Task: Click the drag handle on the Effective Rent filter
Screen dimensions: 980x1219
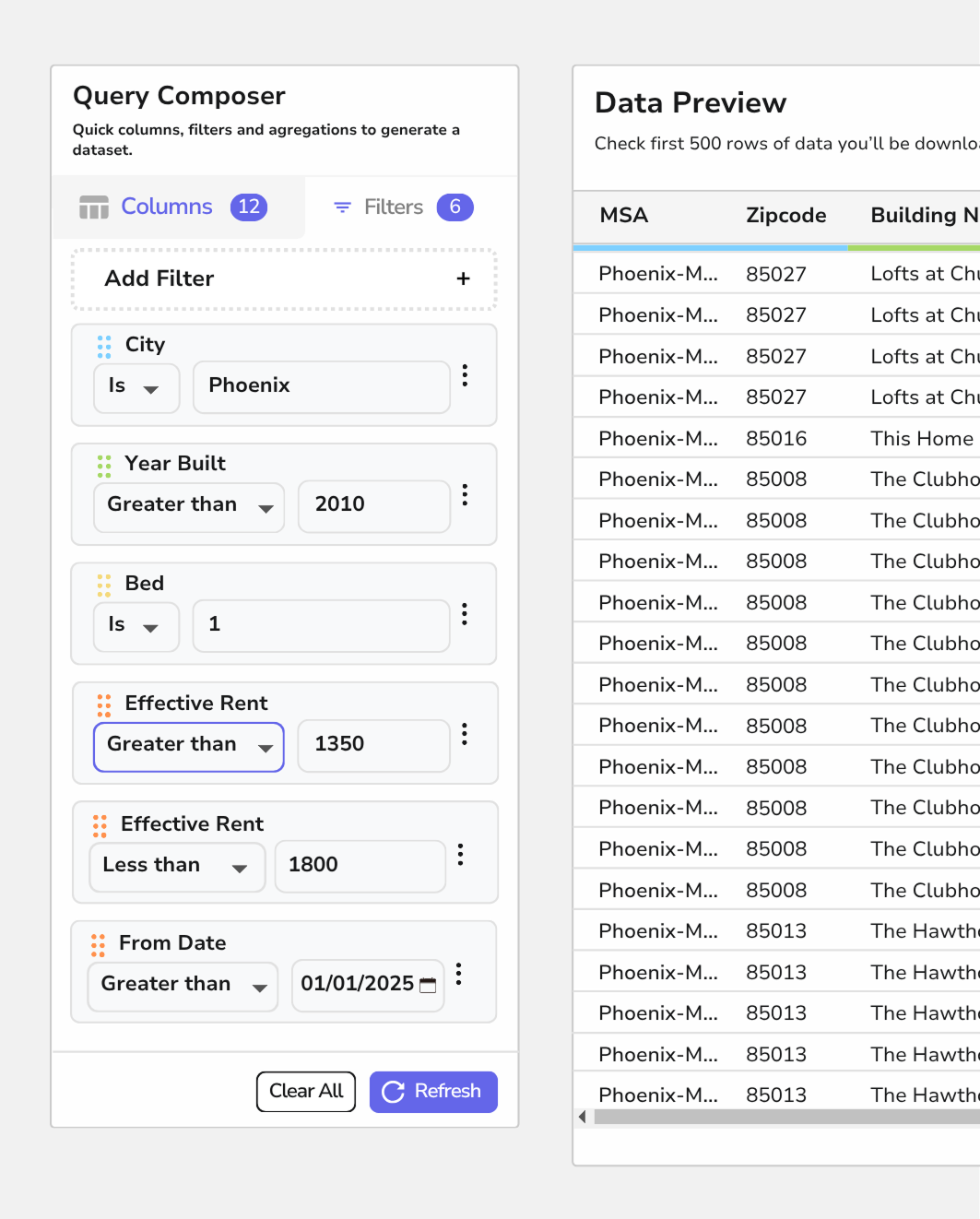Action: [x=102, y=704]
